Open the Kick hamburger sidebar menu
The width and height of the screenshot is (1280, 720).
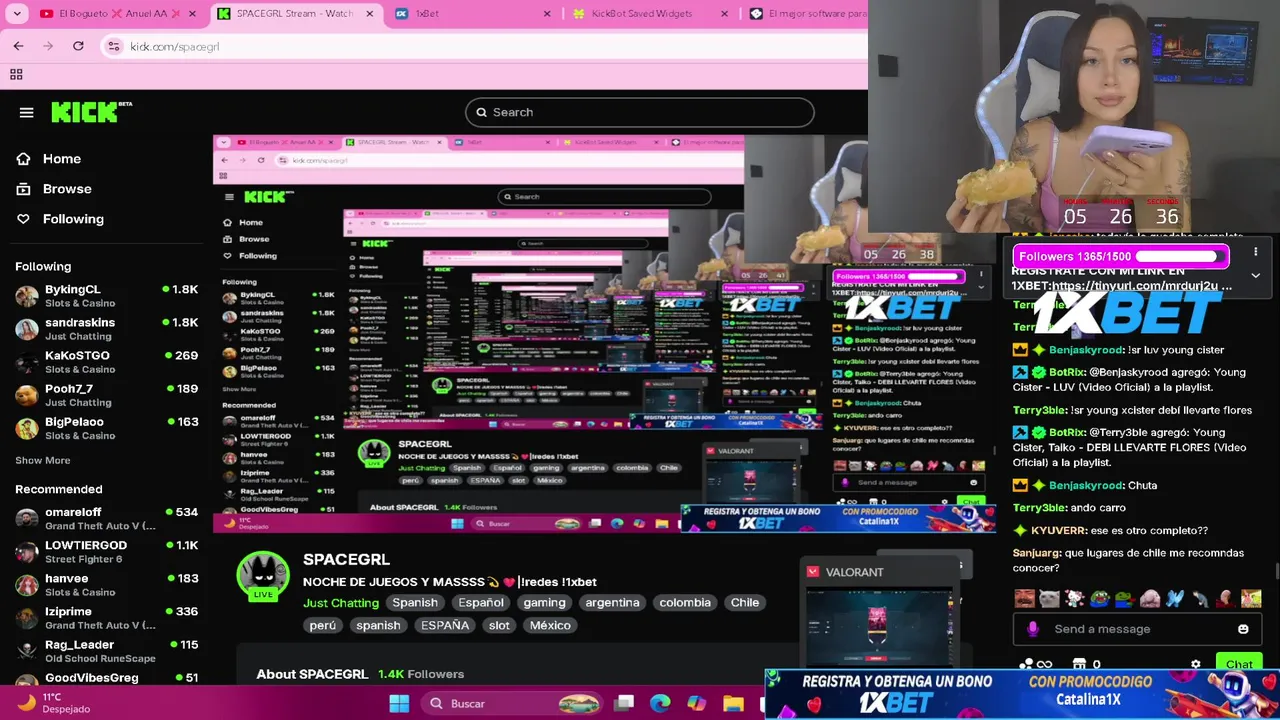coord(27,112)
